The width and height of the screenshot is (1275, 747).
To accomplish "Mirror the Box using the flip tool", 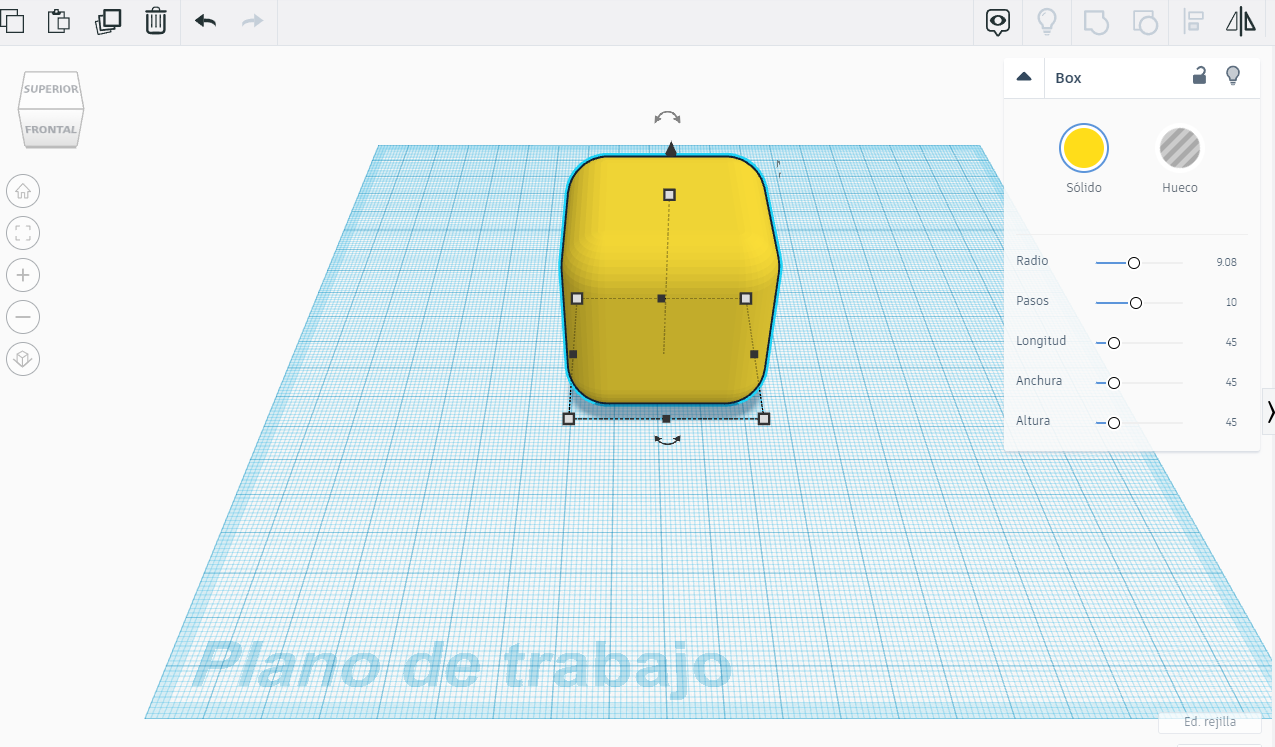I will click(x=1240, y=20).
